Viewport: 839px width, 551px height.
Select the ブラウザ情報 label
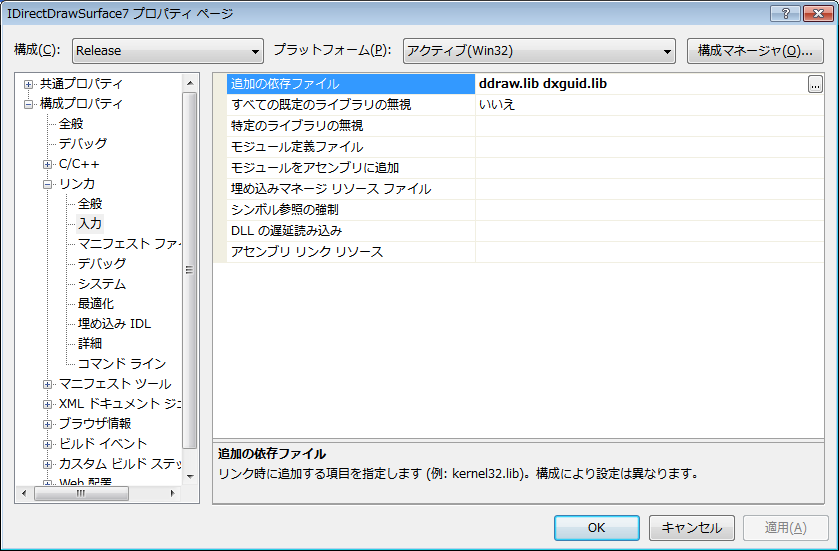click(95, 424)
